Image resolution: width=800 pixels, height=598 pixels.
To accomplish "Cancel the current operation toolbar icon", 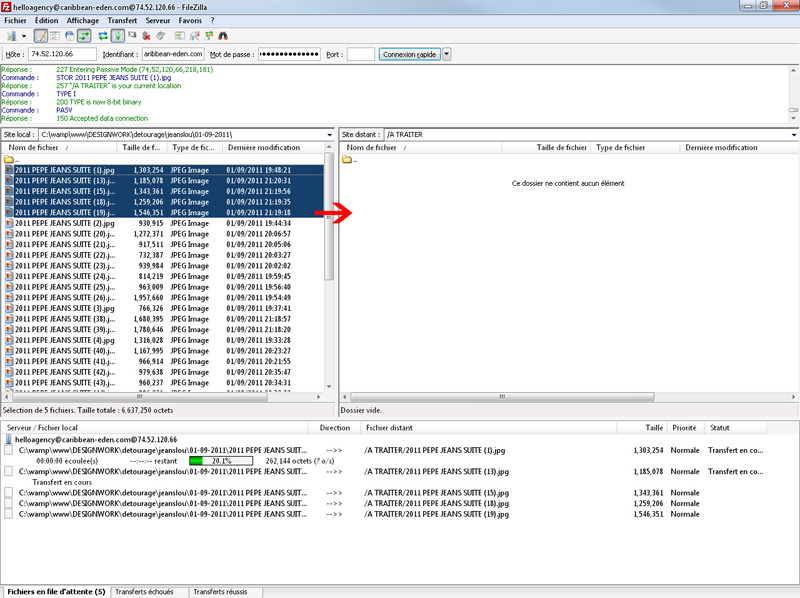I will (132, 36).
